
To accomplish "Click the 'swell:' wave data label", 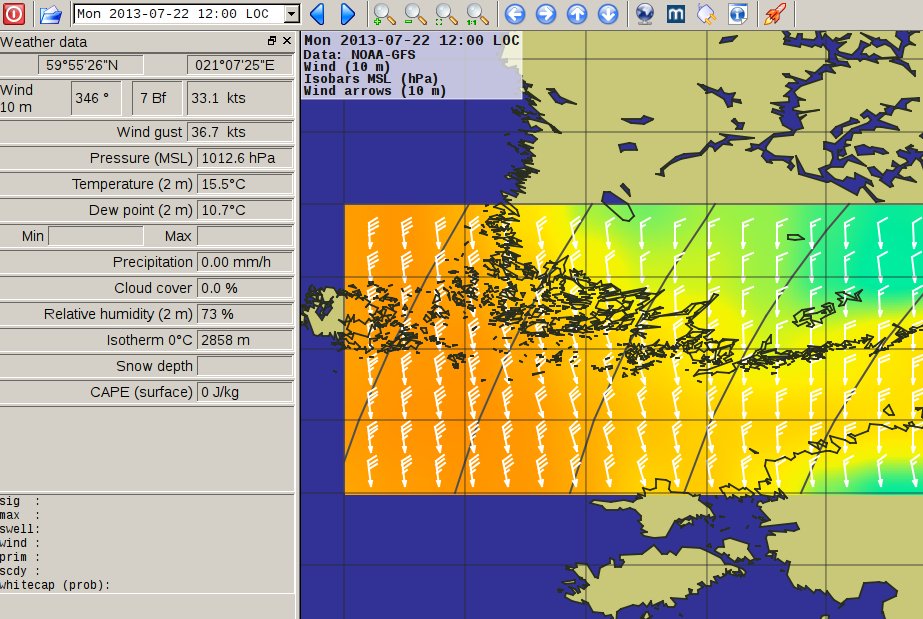I will (20, 529).
